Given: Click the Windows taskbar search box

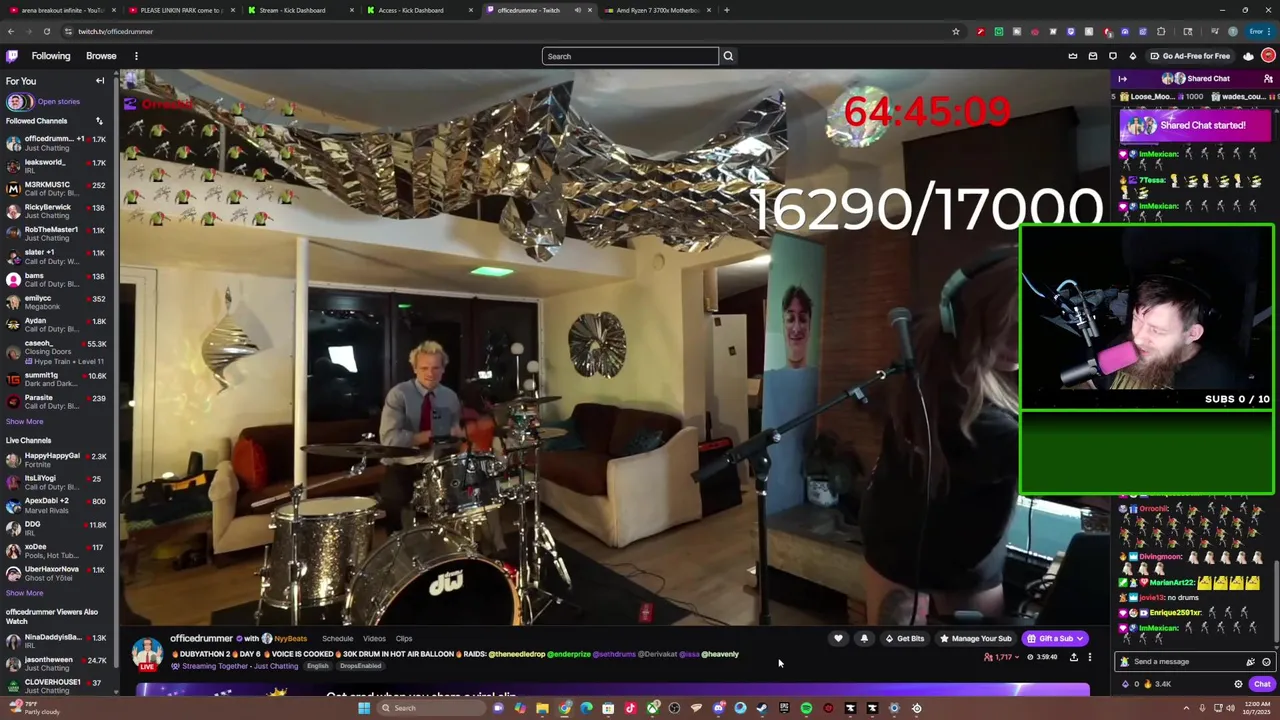Looking at the screenshot, I should tap(431, 708).
